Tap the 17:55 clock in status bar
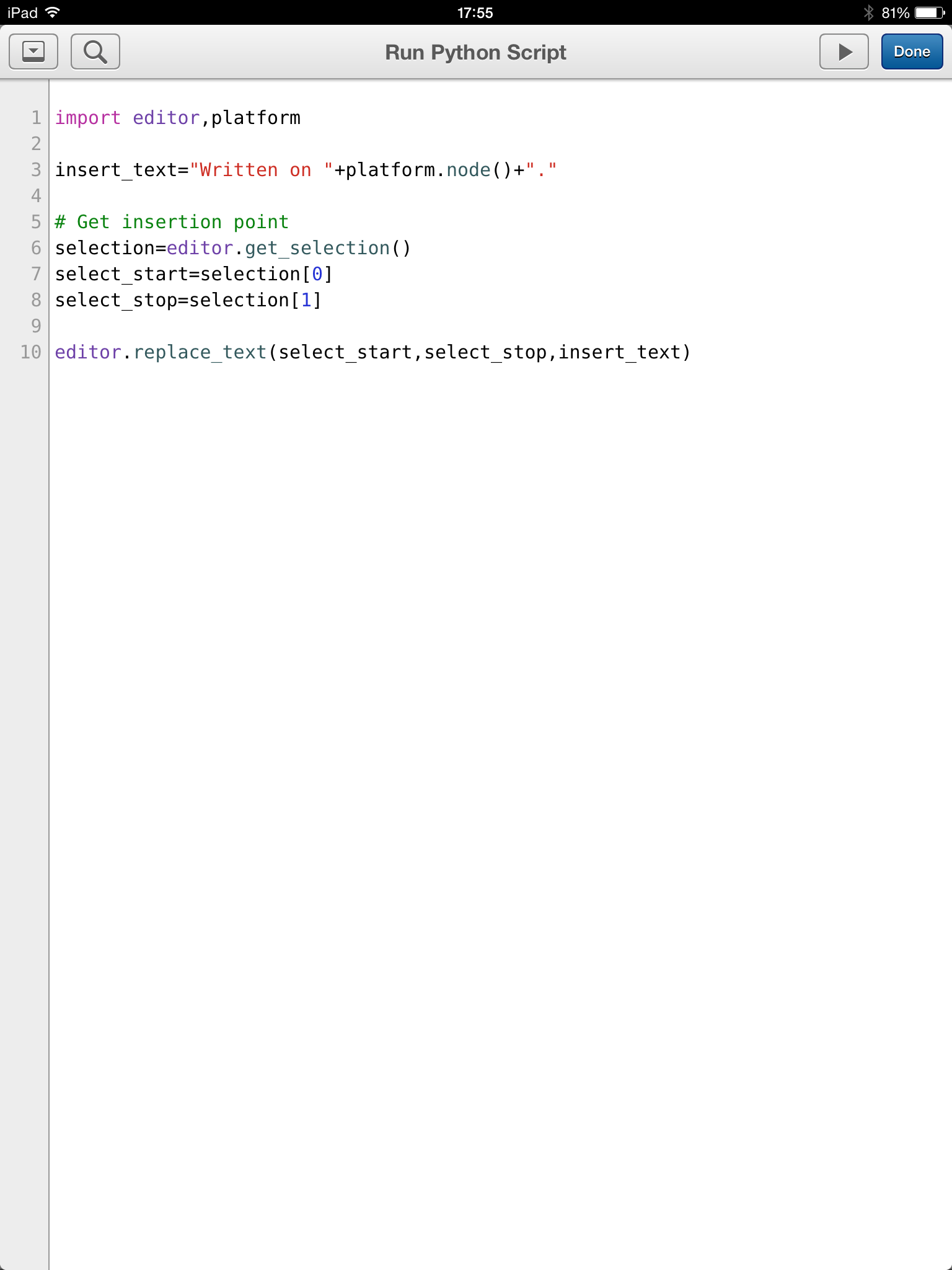Image resolution: width=952 pixels, height=1270 pixels. pyautogui.click(x=475, y=12)
